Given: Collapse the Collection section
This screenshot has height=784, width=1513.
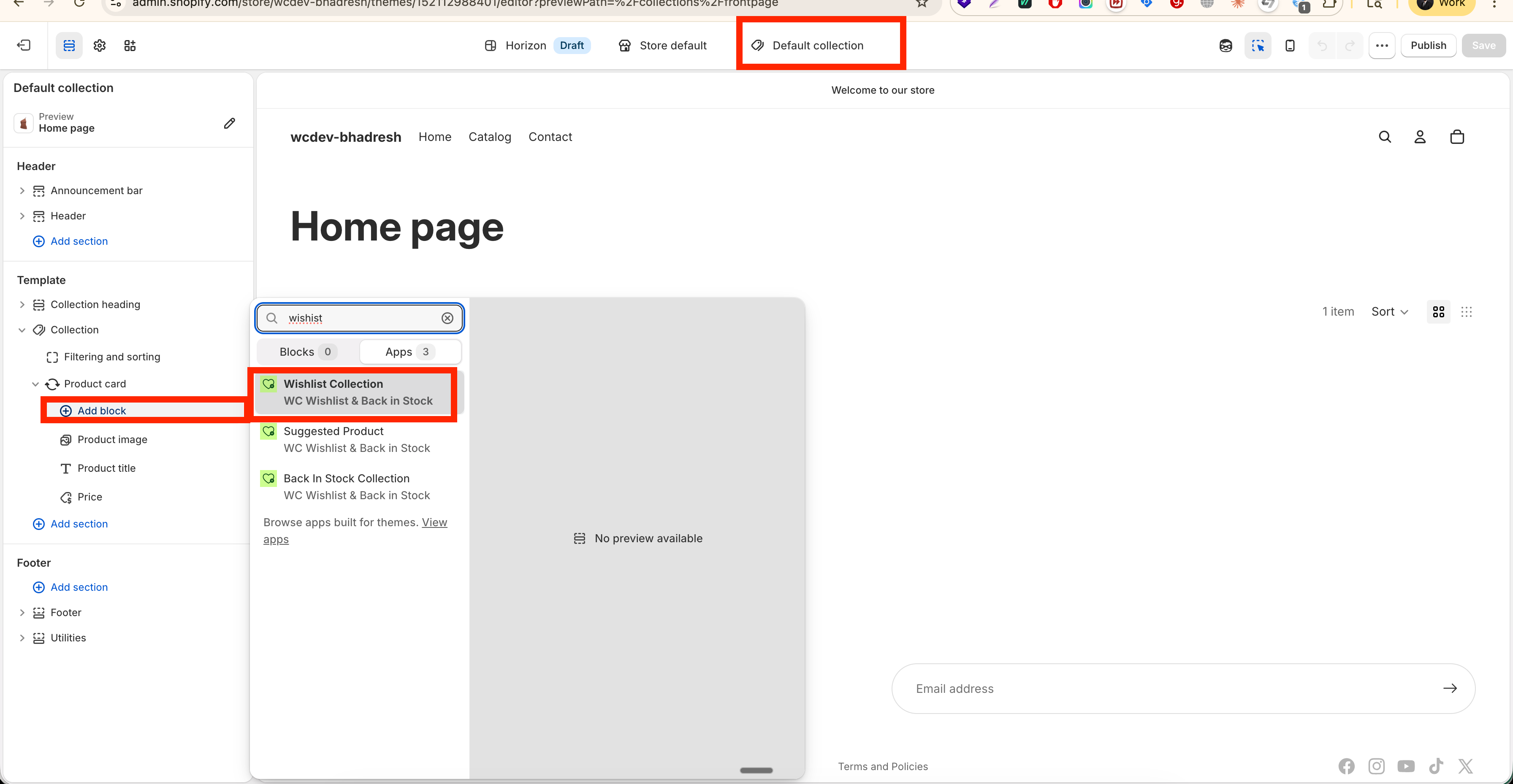Looking at the screenshot, I should pyautogui.click(x=22, y=330).
